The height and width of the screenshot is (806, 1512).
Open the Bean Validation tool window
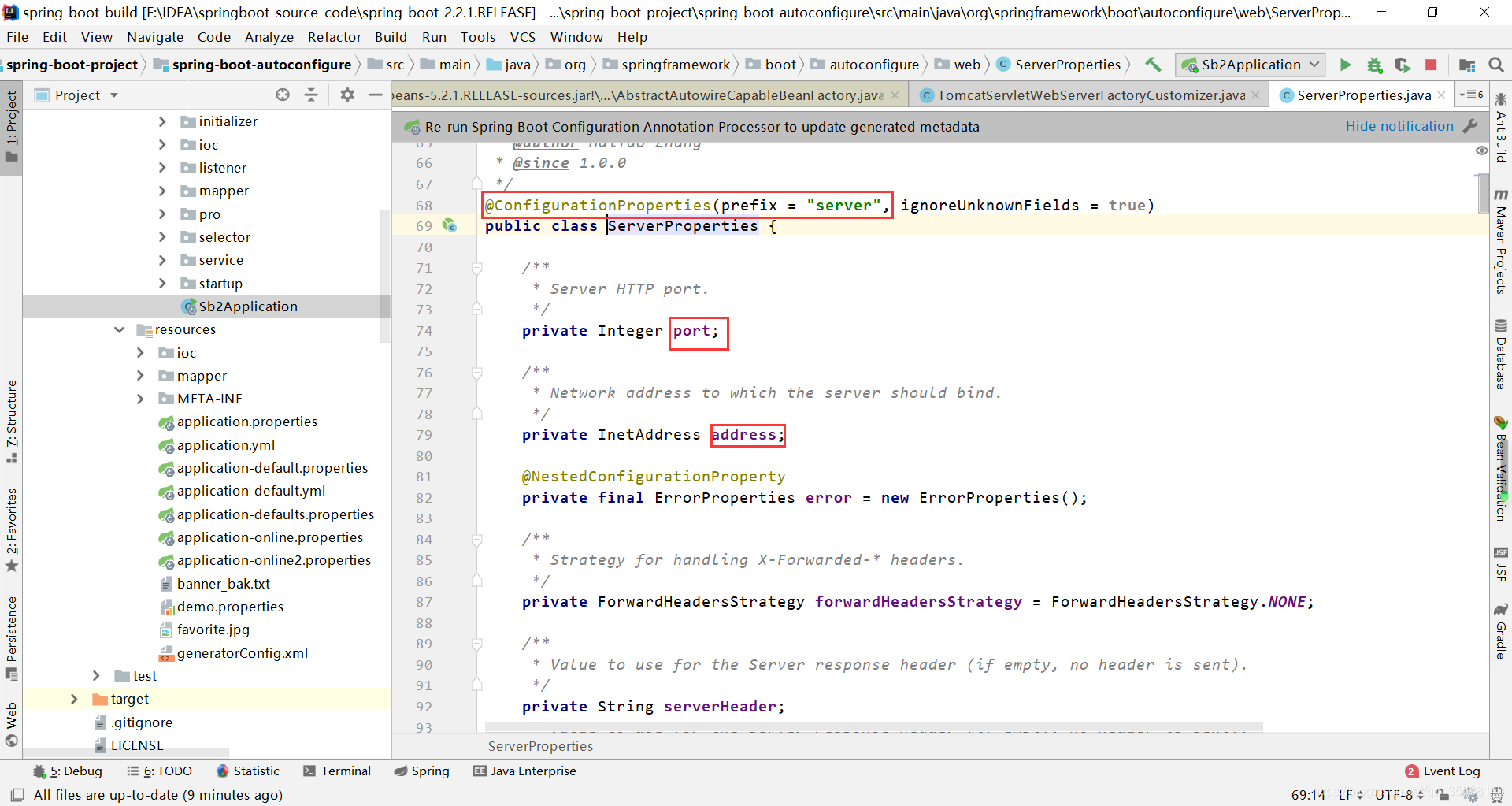tap(1501, 468)
